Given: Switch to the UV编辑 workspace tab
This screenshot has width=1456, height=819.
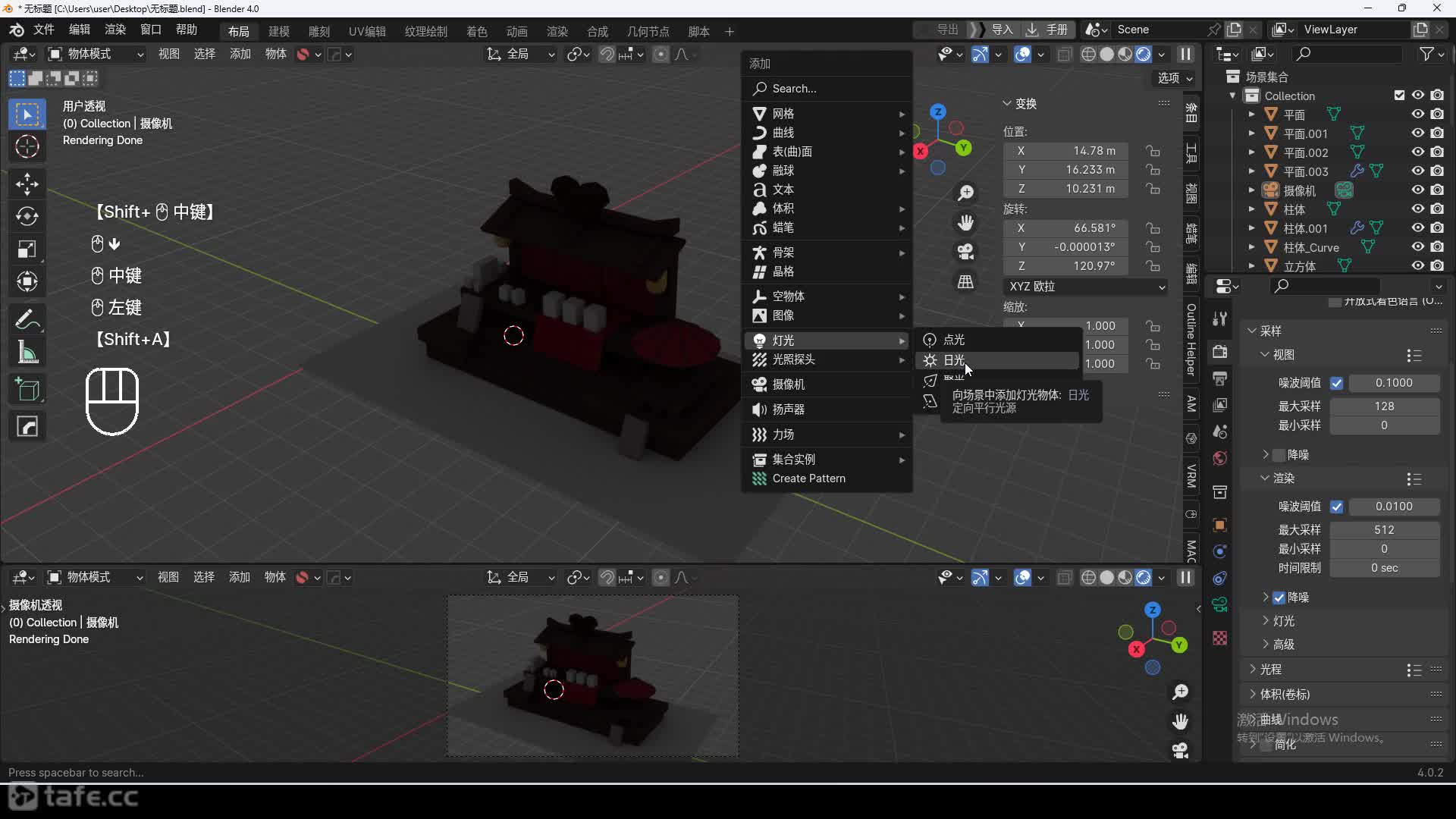Looking at the screenshot, I should [367, 31].
